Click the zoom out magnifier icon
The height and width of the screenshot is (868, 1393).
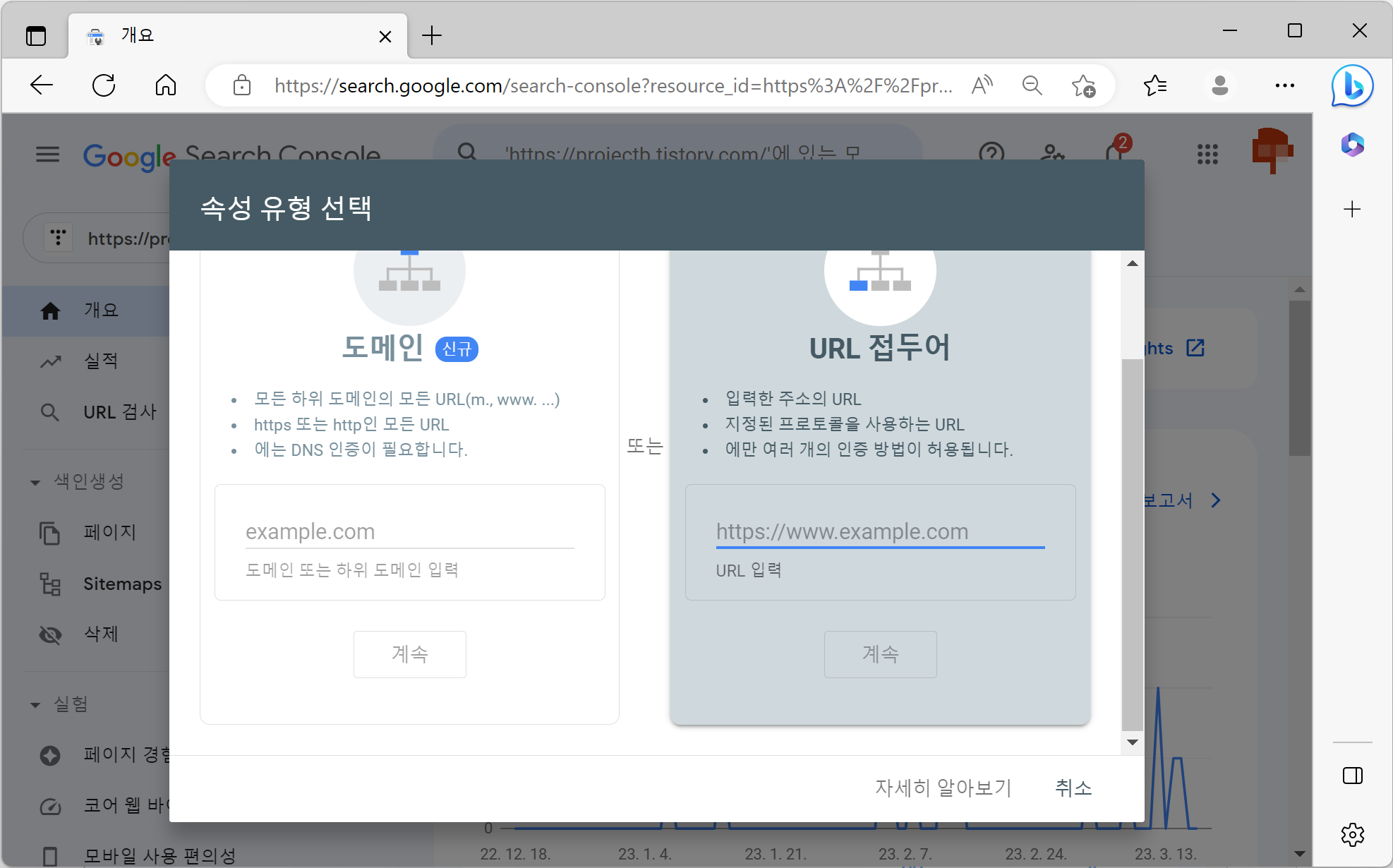tap(1032, 86)
